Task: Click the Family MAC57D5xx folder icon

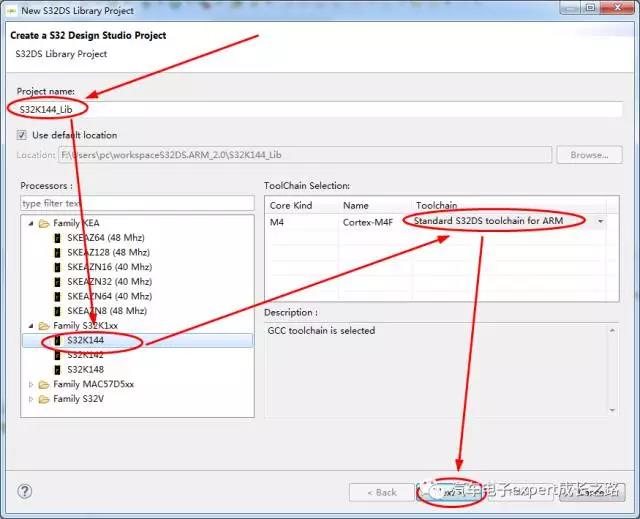Action: [44, 384]
